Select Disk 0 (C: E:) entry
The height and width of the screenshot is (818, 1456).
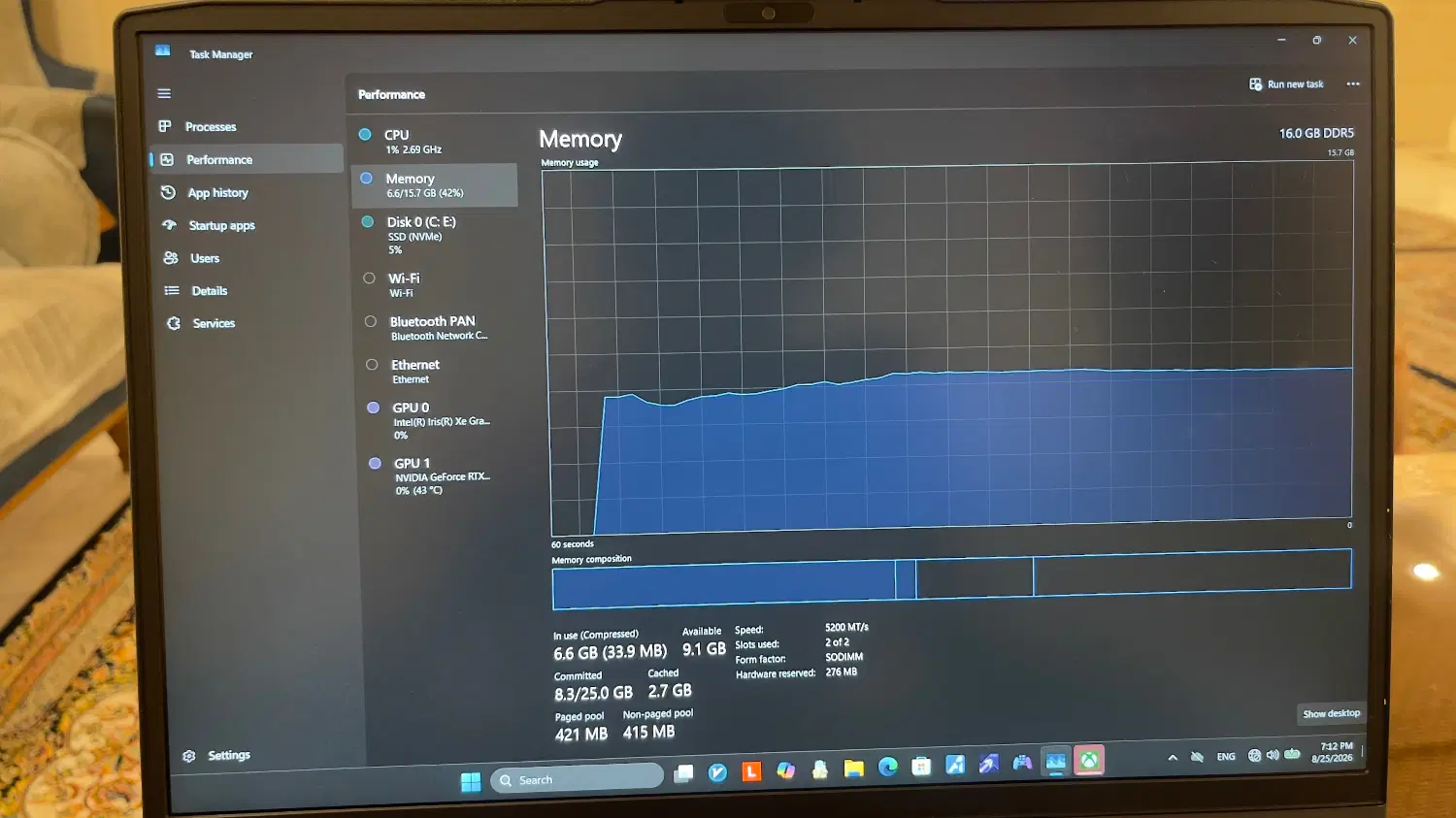pos(436,235)
